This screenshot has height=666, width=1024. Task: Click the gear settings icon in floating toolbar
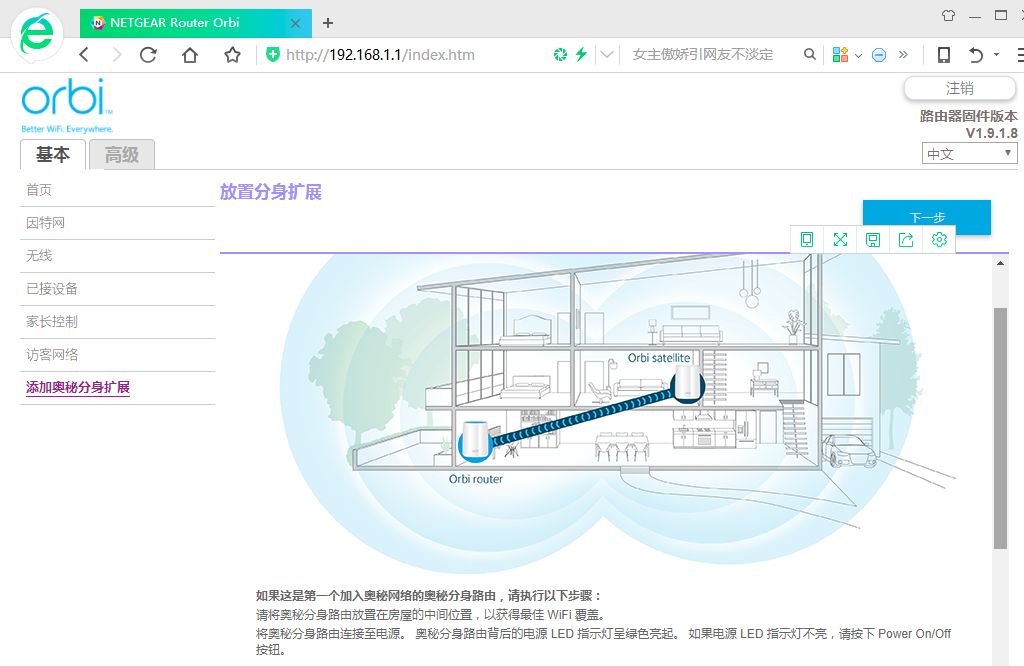pos(939,240)
